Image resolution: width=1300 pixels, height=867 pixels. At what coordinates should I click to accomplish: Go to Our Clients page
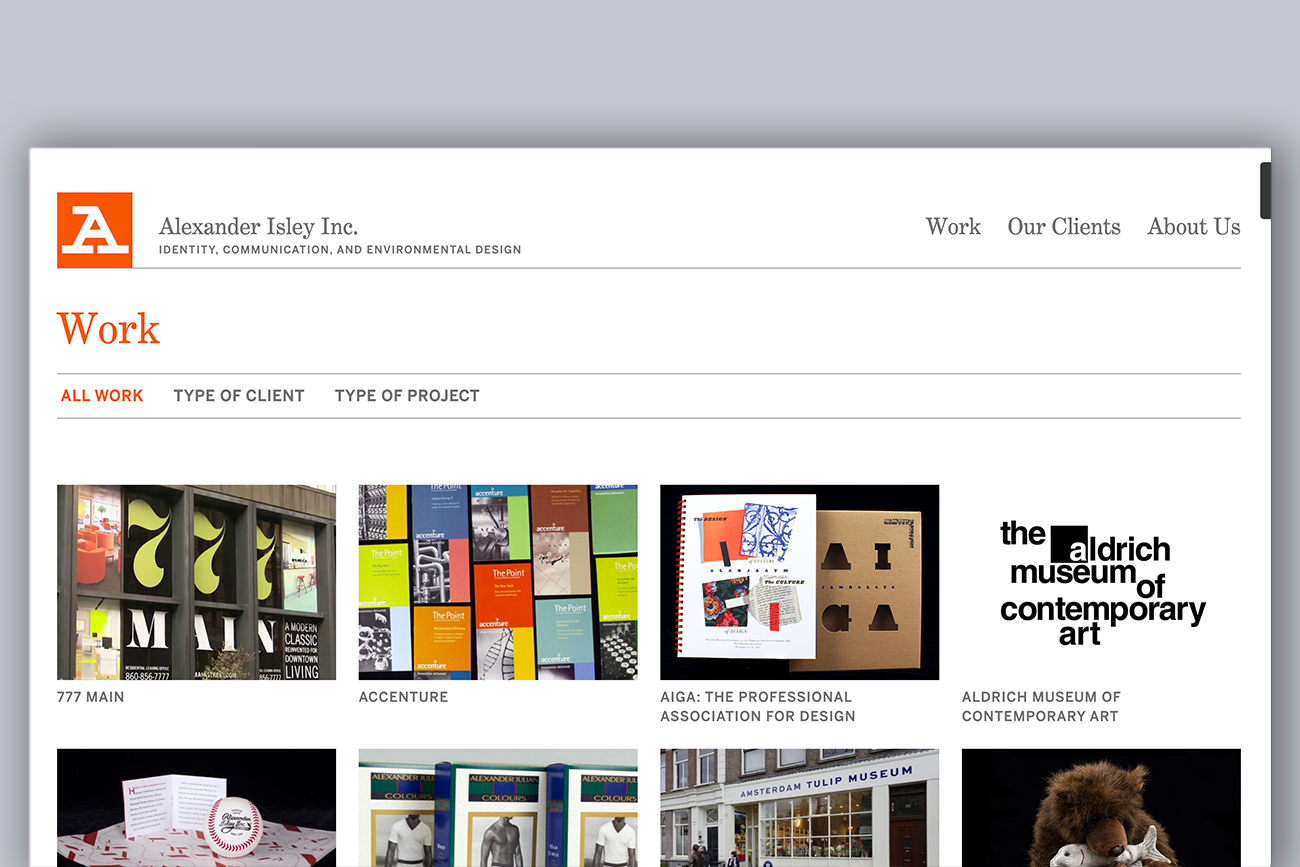1064,227
